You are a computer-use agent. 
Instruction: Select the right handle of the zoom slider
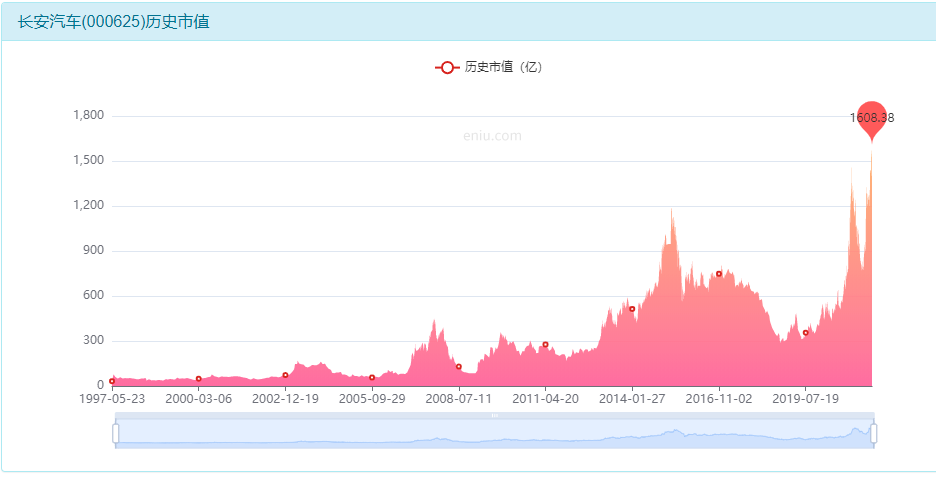(873, 433)
